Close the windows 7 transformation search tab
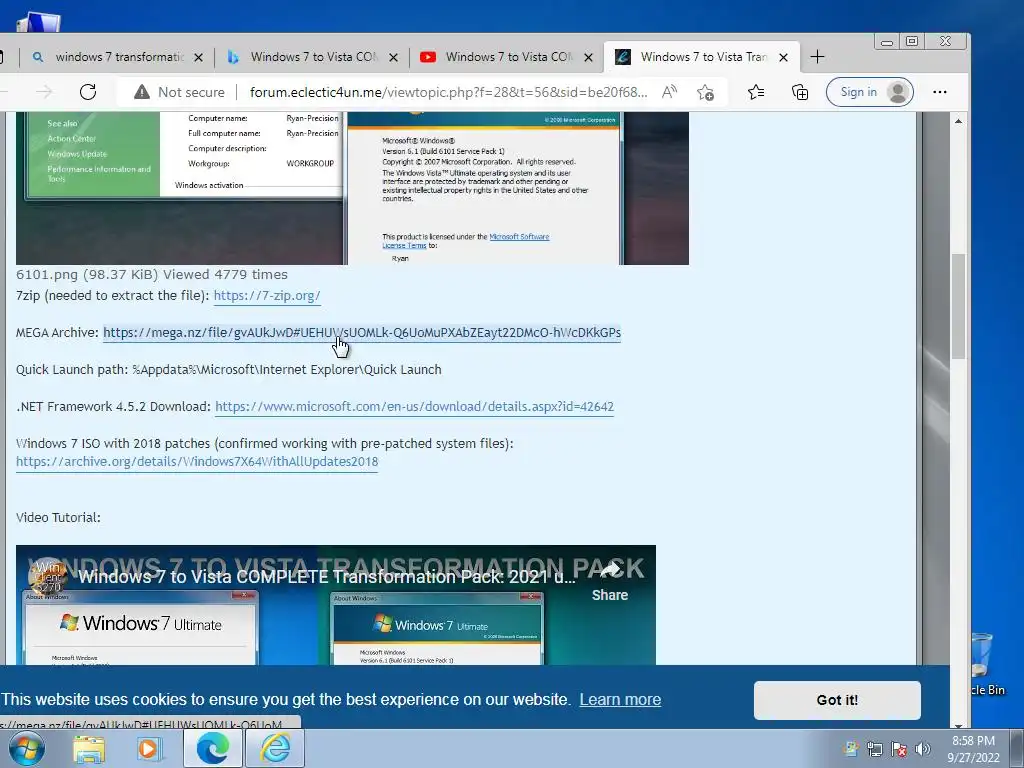 (199, 57)
